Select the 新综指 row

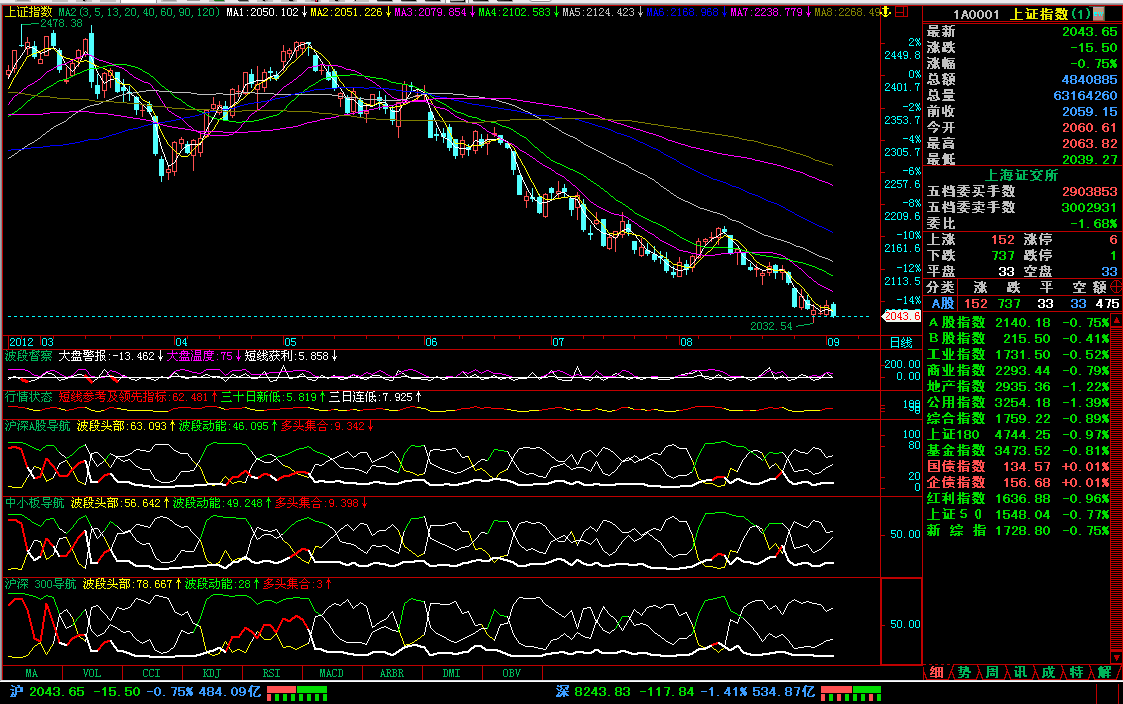pyautogui.click(x=1018, y=530)
